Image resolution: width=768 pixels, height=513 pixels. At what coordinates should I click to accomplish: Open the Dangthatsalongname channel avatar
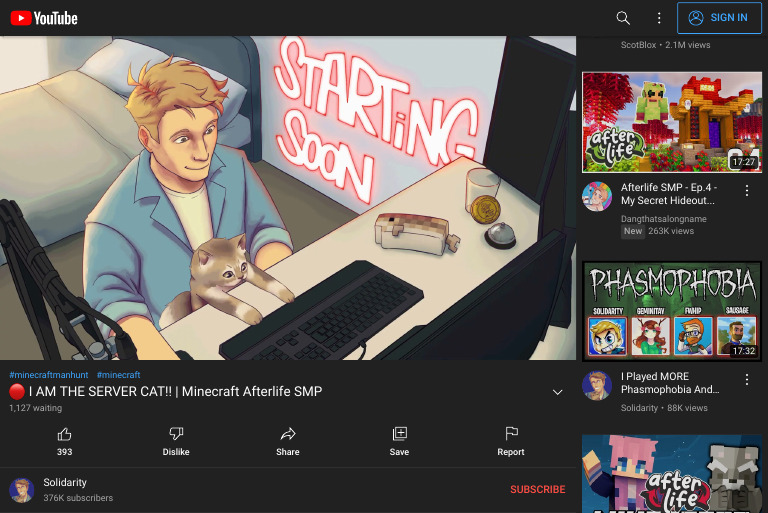coord(597,196)
